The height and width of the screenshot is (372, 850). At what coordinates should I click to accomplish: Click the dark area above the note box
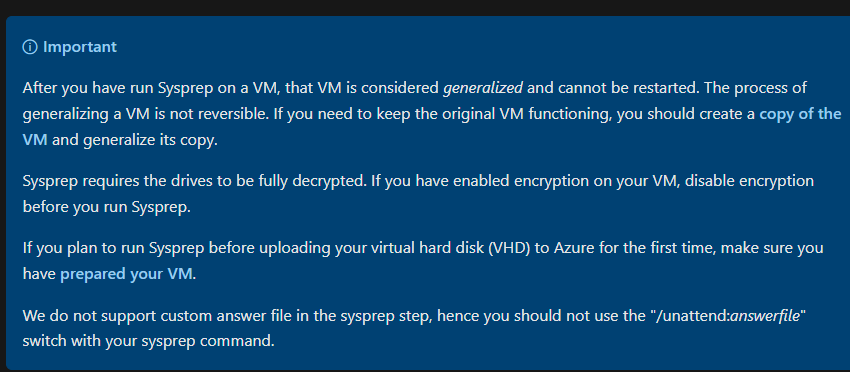425,7
